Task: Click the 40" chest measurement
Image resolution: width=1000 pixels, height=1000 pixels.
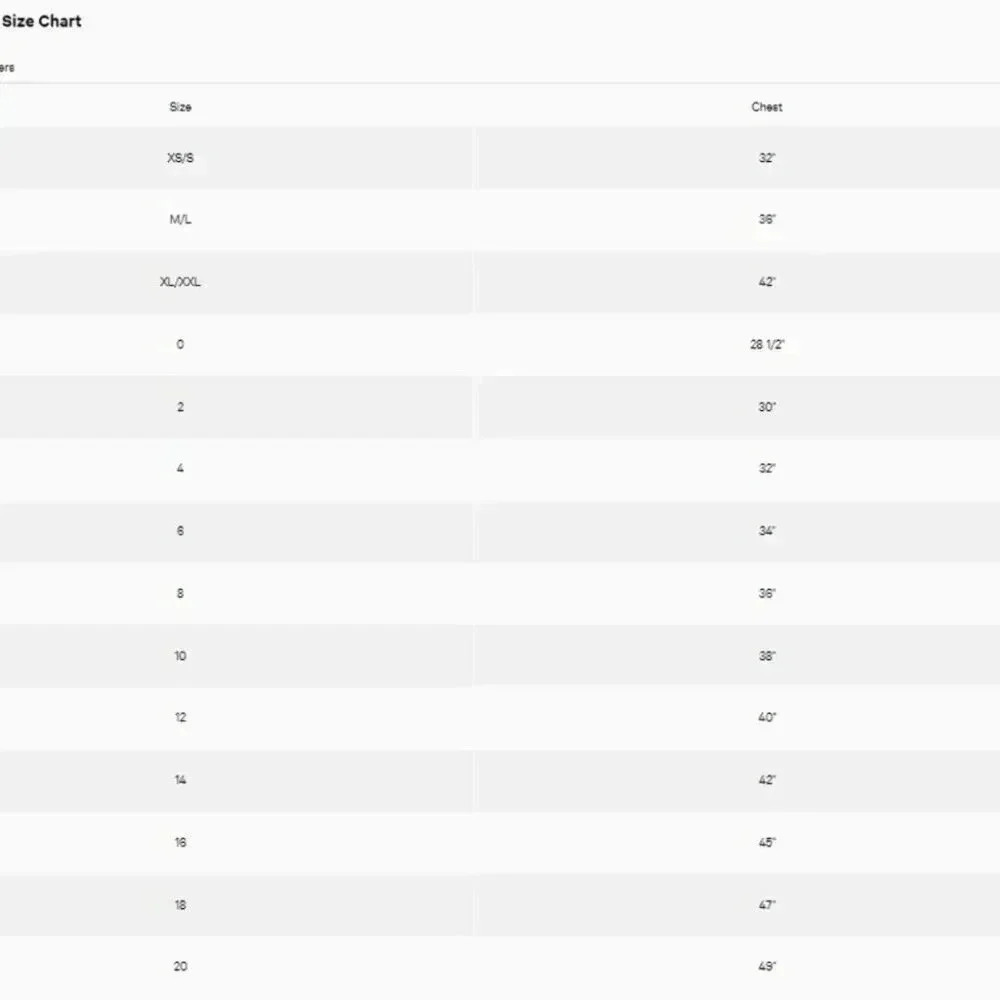Action: pyautogui.click(x=767, y=717)
